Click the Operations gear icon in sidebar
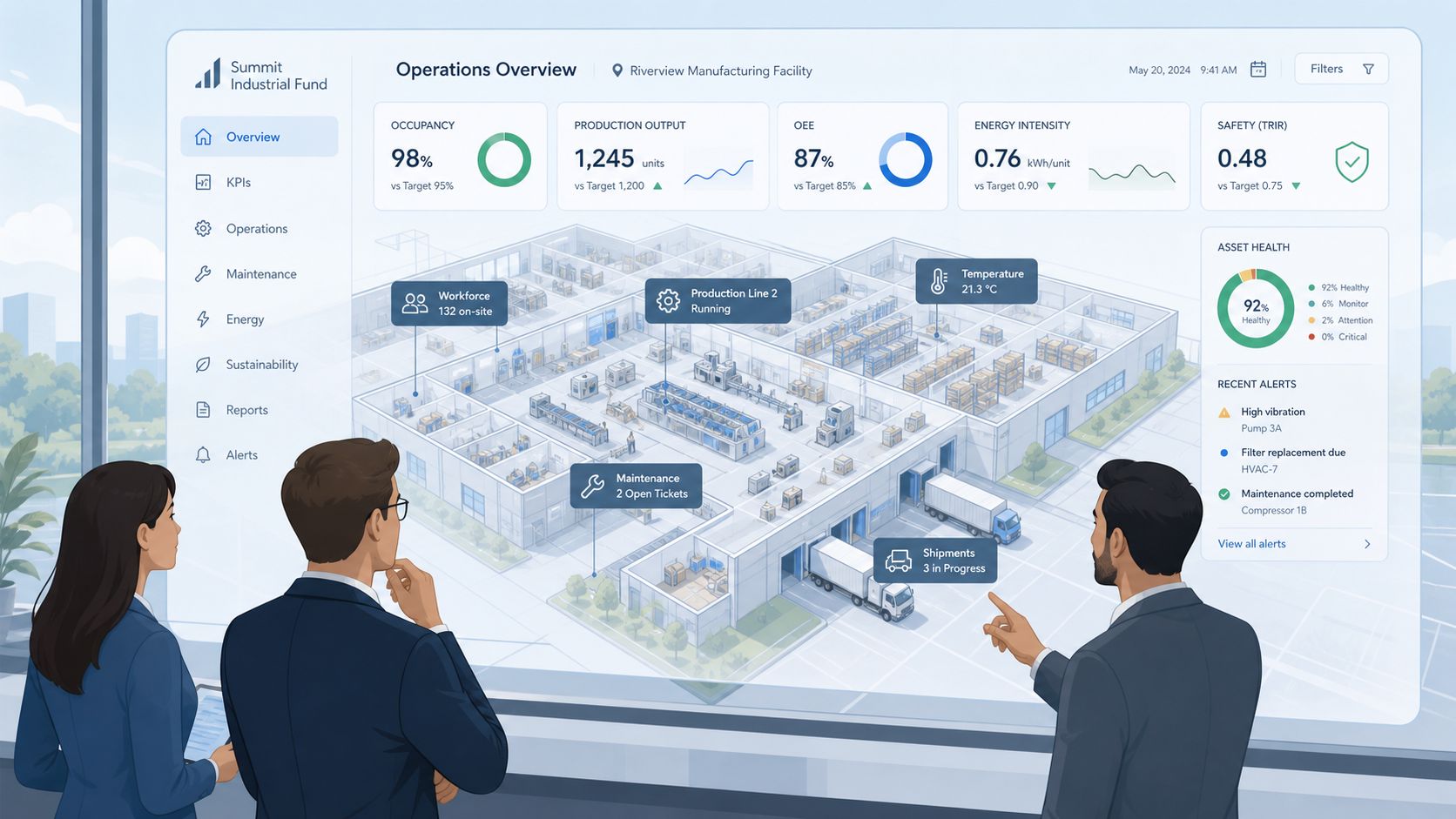The height and width of the screenshot is (819, 1456). (x=203, y=228)
